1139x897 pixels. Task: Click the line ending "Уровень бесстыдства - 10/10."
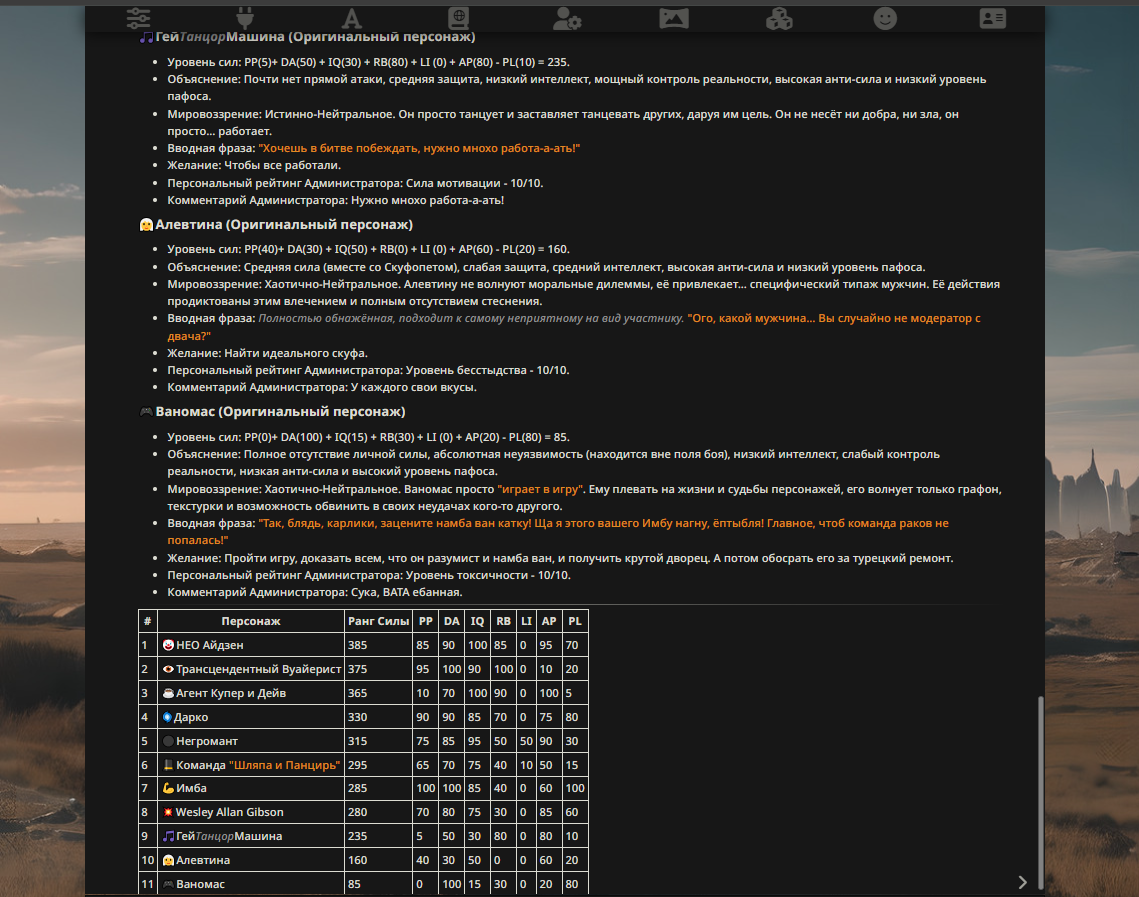(x=368, y=370)
